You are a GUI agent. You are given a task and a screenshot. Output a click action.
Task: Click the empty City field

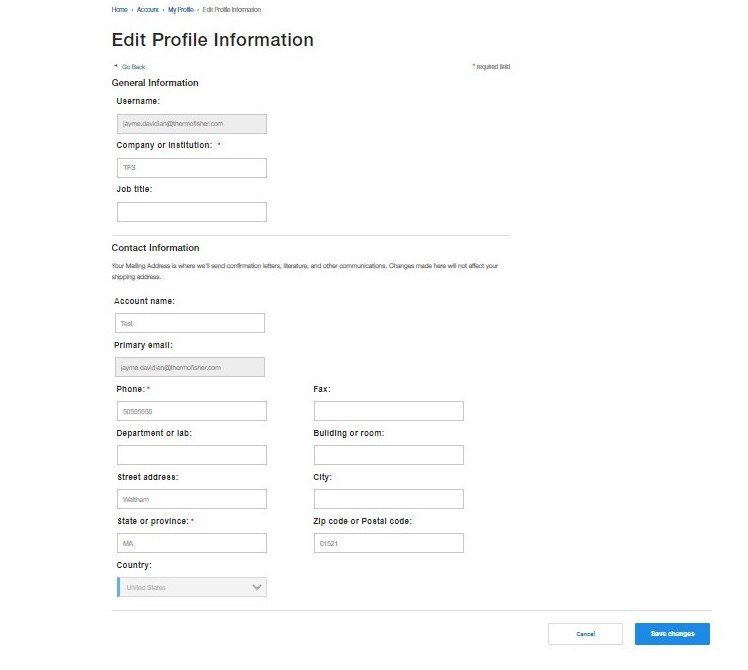click(389, 499)
